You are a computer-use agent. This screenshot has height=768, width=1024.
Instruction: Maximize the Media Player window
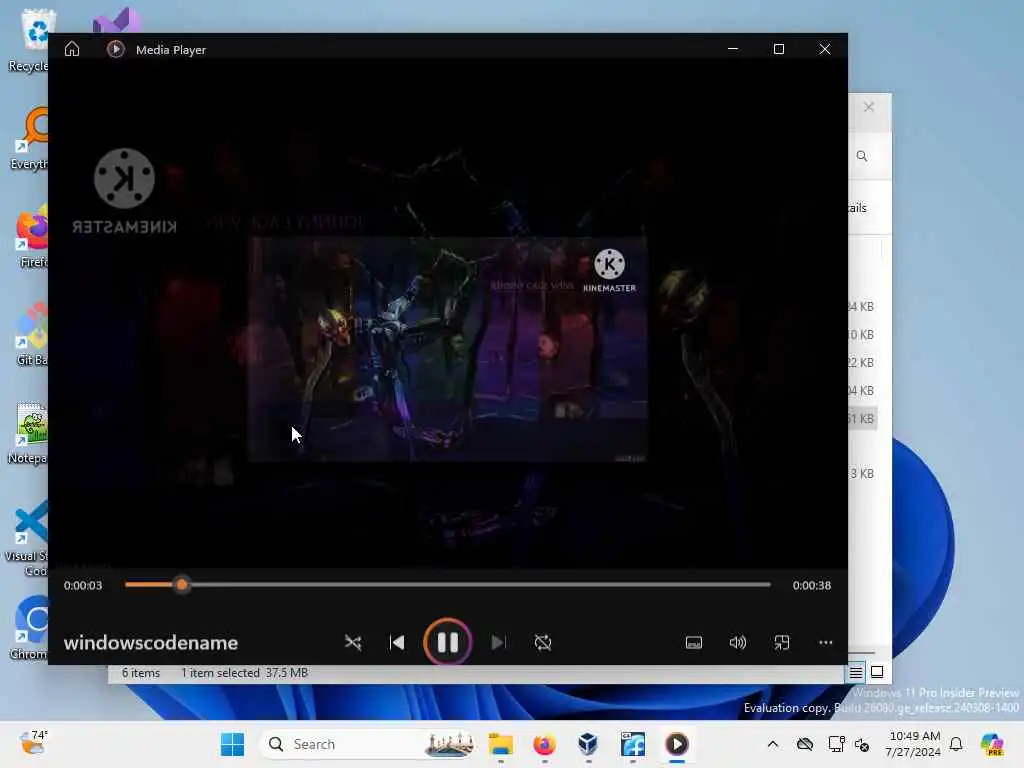(x=778, y=49)
